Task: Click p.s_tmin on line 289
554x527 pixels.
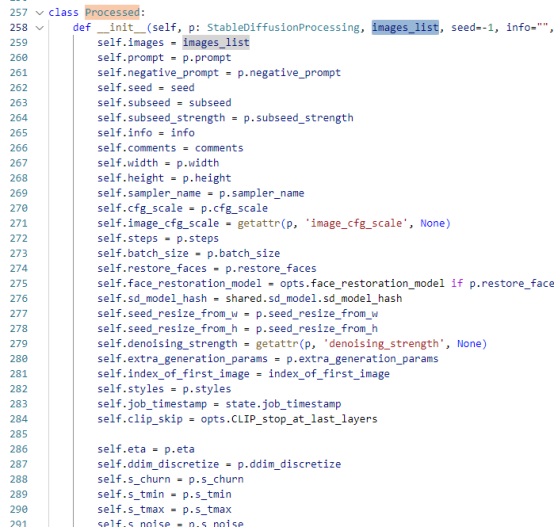Action: pos(207,494)
